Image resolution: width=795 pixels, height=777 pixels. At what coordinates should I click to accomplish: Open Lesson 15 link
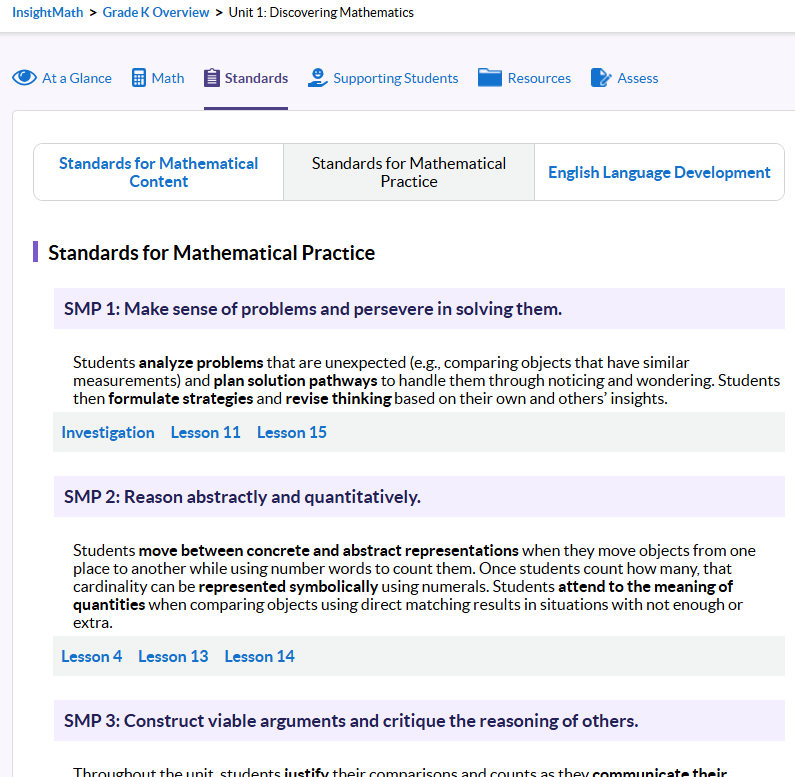point(291,433)
